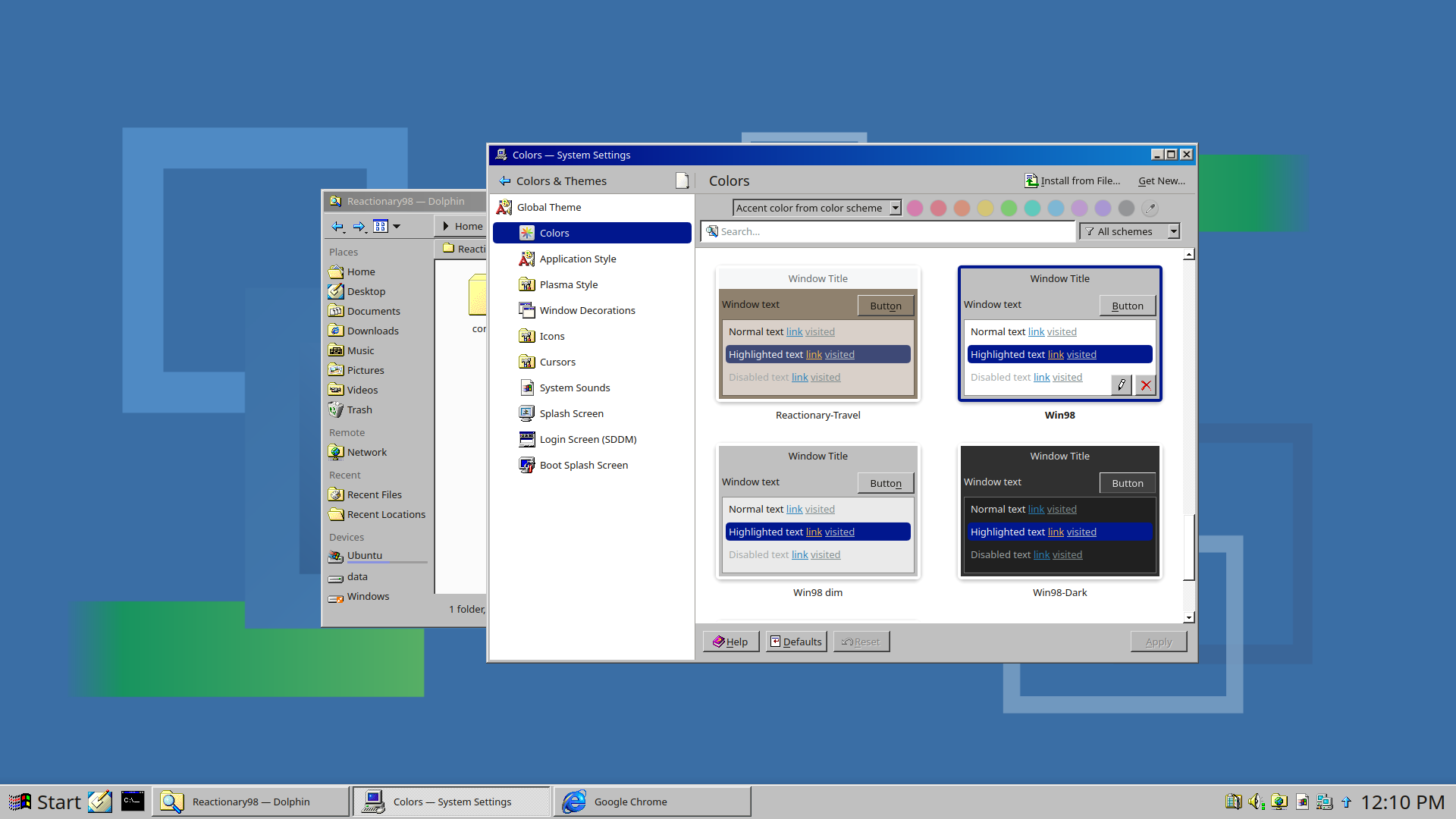The width and height of the screenshot is (1456, 819).
Task: Select Plasma Style in the sidebar
Action: point(568,284)
